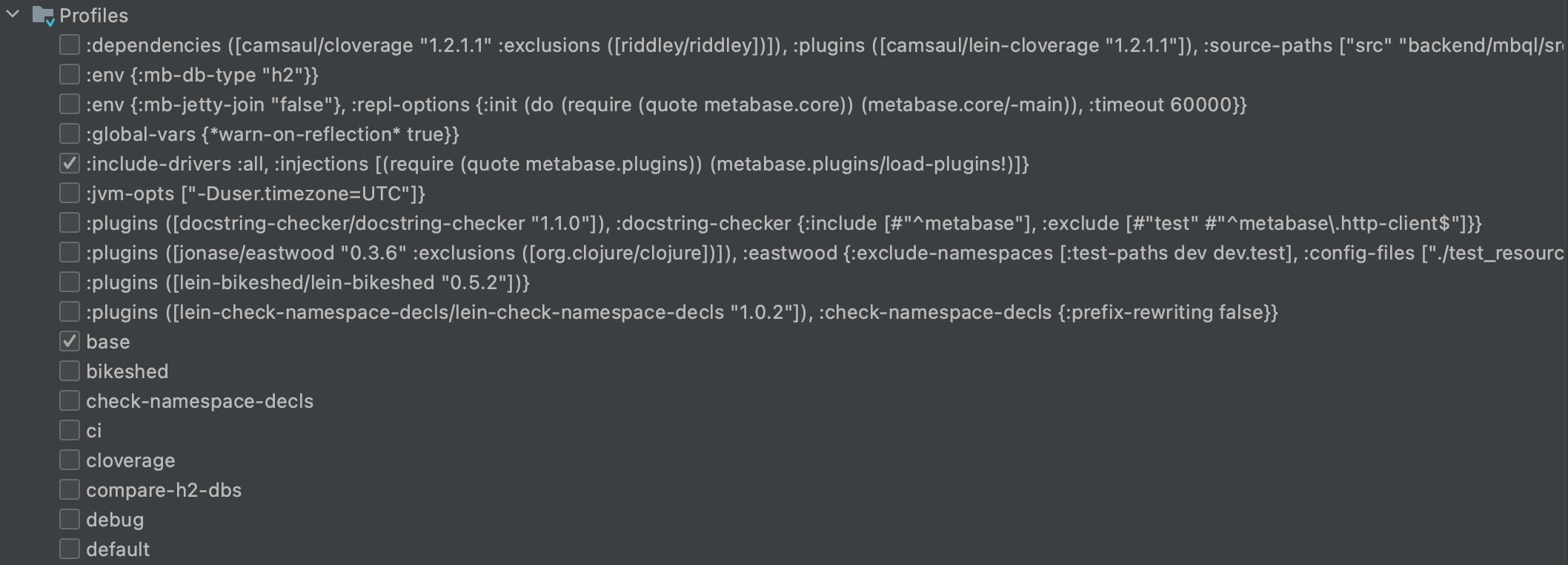
Task: Check the :env mb-jetty-join profile
Action: pos(69,104)
